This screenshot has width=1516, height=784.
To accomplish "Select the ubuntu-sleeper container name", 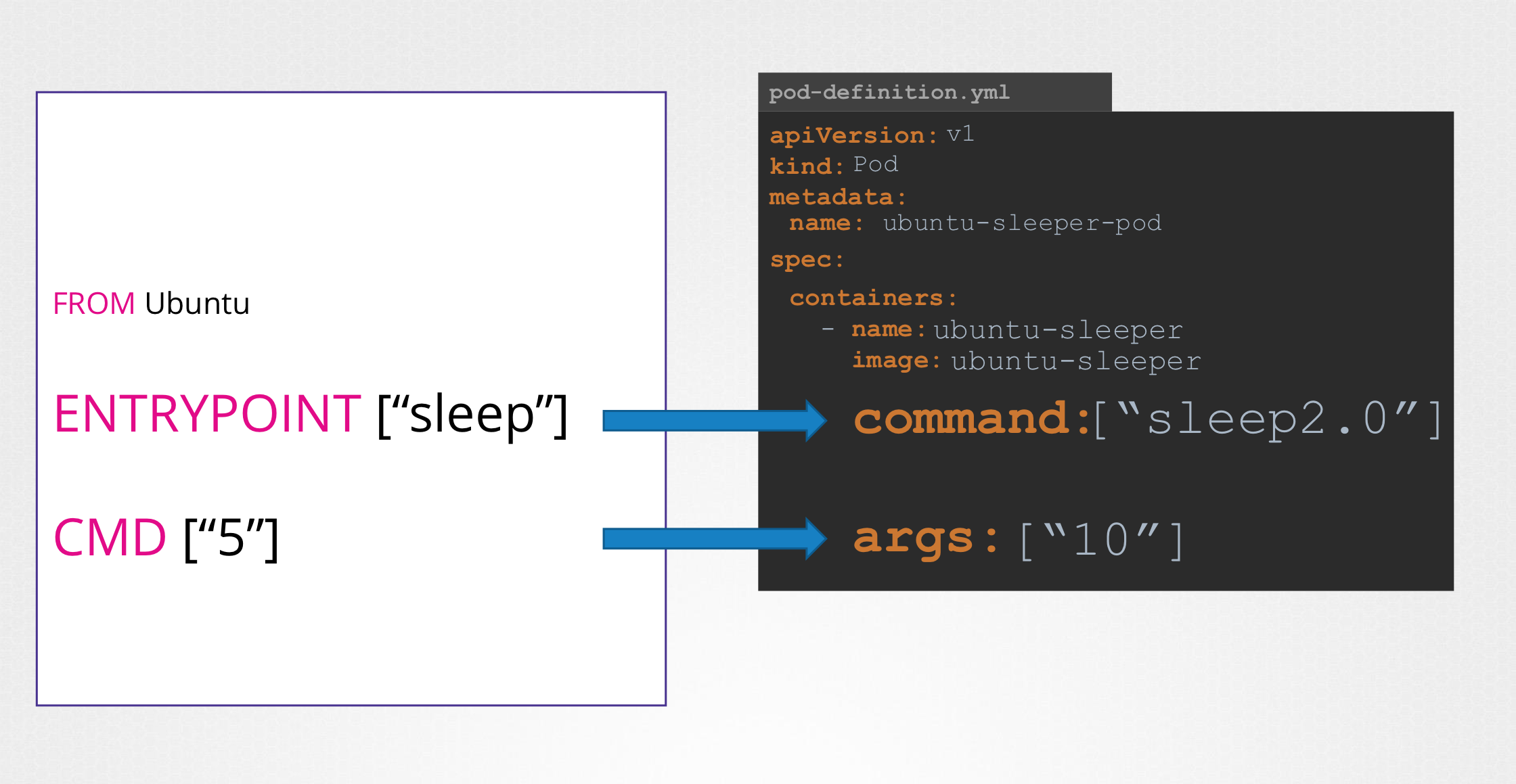I will (1057, 329).
